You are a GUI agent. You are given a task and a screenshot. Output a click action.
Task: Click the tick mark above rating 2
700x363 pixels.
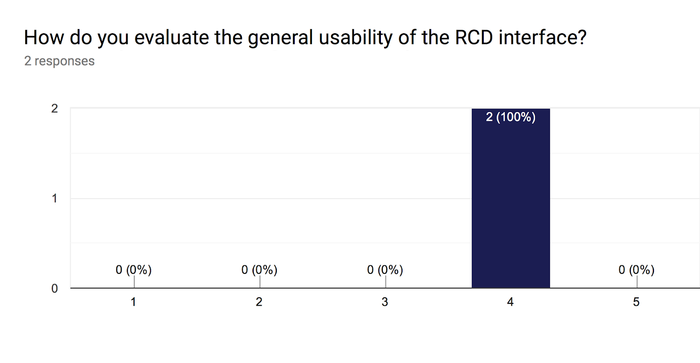point(260,282)
